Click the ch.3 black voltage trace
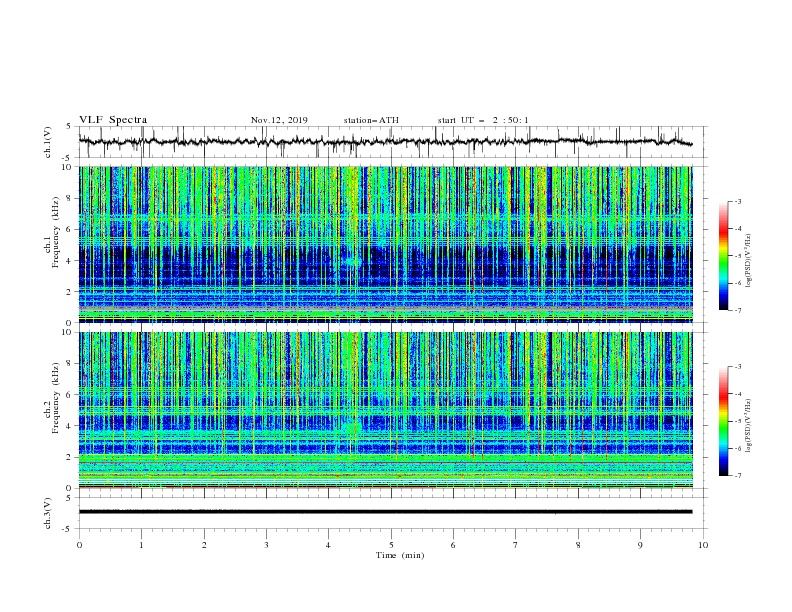This screenshot has height=612, width=792. click(x=385, y=512)
